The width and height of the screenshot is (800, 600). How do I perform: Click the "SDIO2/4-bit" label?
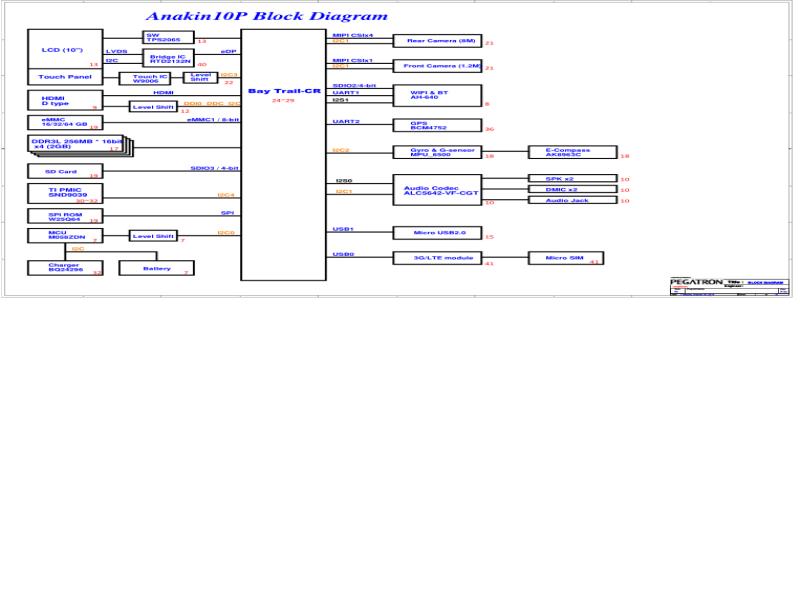354,86
